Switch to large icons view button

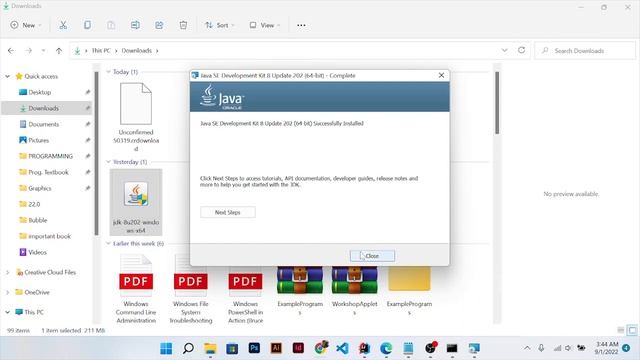(x=633, y=330)
